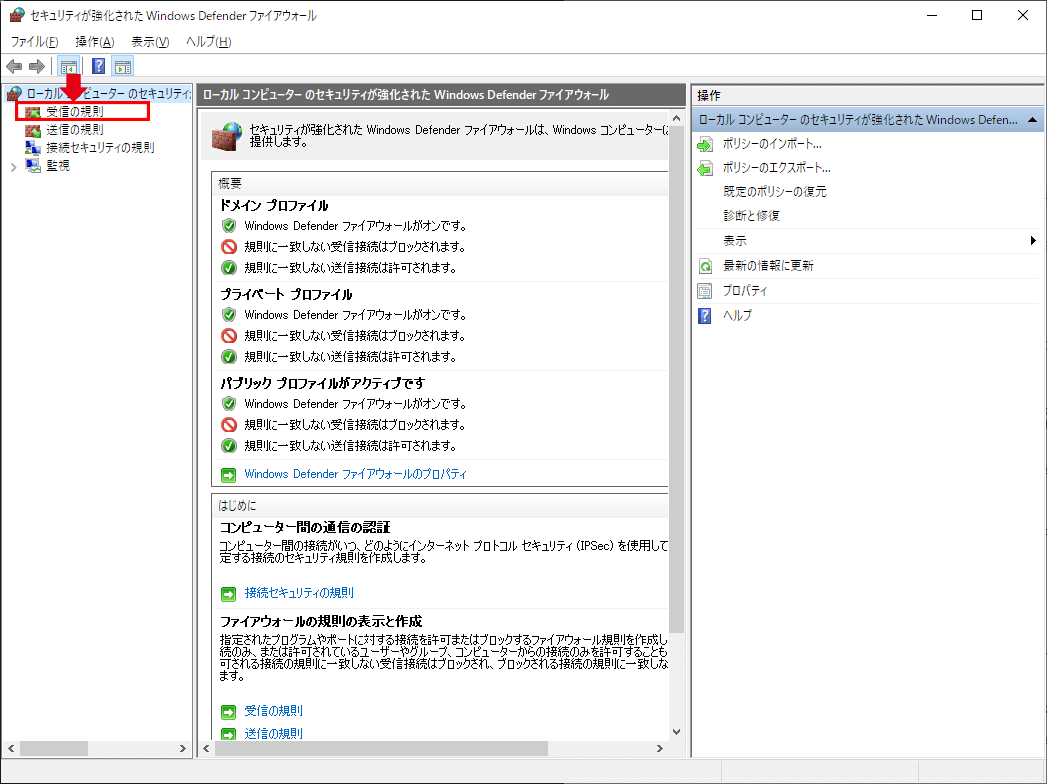Click the ヘルプ question mark icon in actions pane
This screenshot has width=1047, height=784.
coord(705,315)
